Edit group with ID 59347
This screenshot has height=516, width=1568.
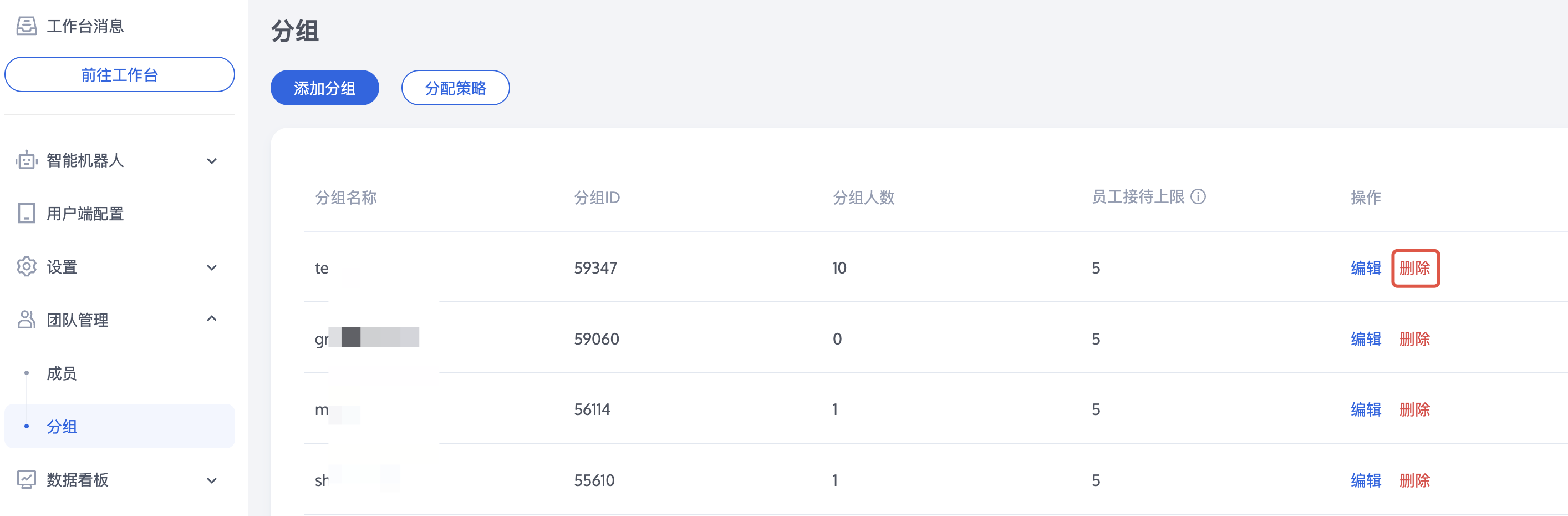point(1365,268)
